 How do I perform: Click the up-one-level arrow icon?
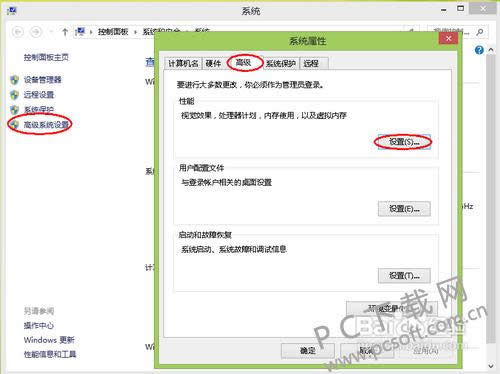click(x=65, y=32)
